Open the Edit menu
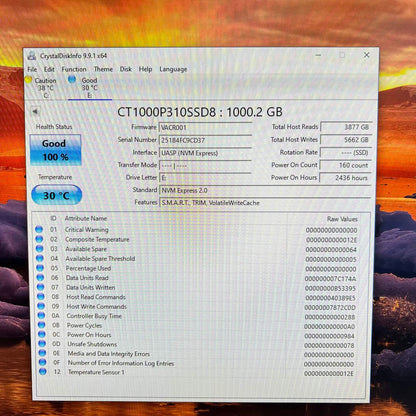Image resolution: width=416 pixels, height=416 pixels. tap(49, 69)
